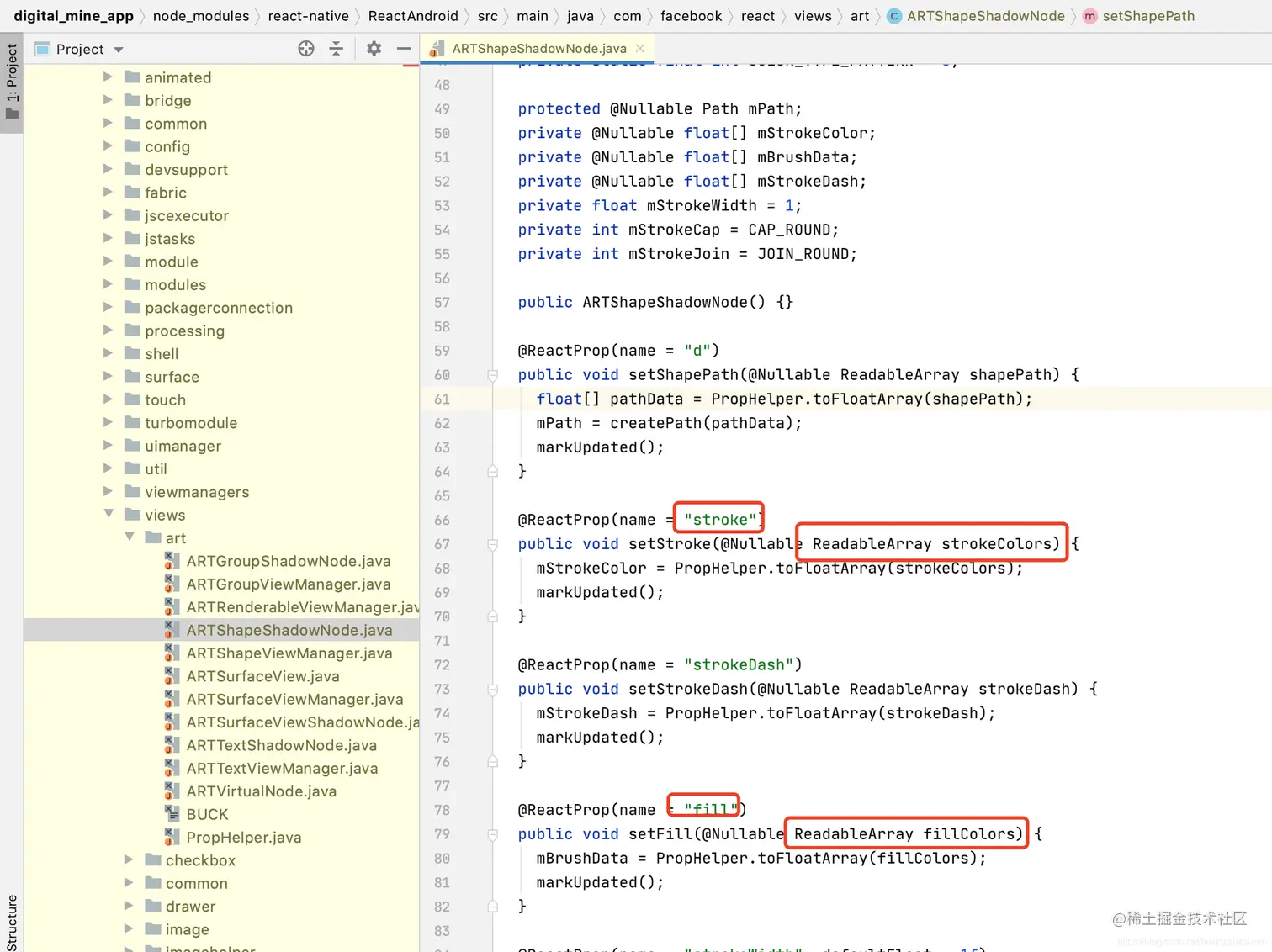Screen dimensions: 1272x952
Task: Click the ARTSurfaceView.java file icon
Action: tap(172, 675)
